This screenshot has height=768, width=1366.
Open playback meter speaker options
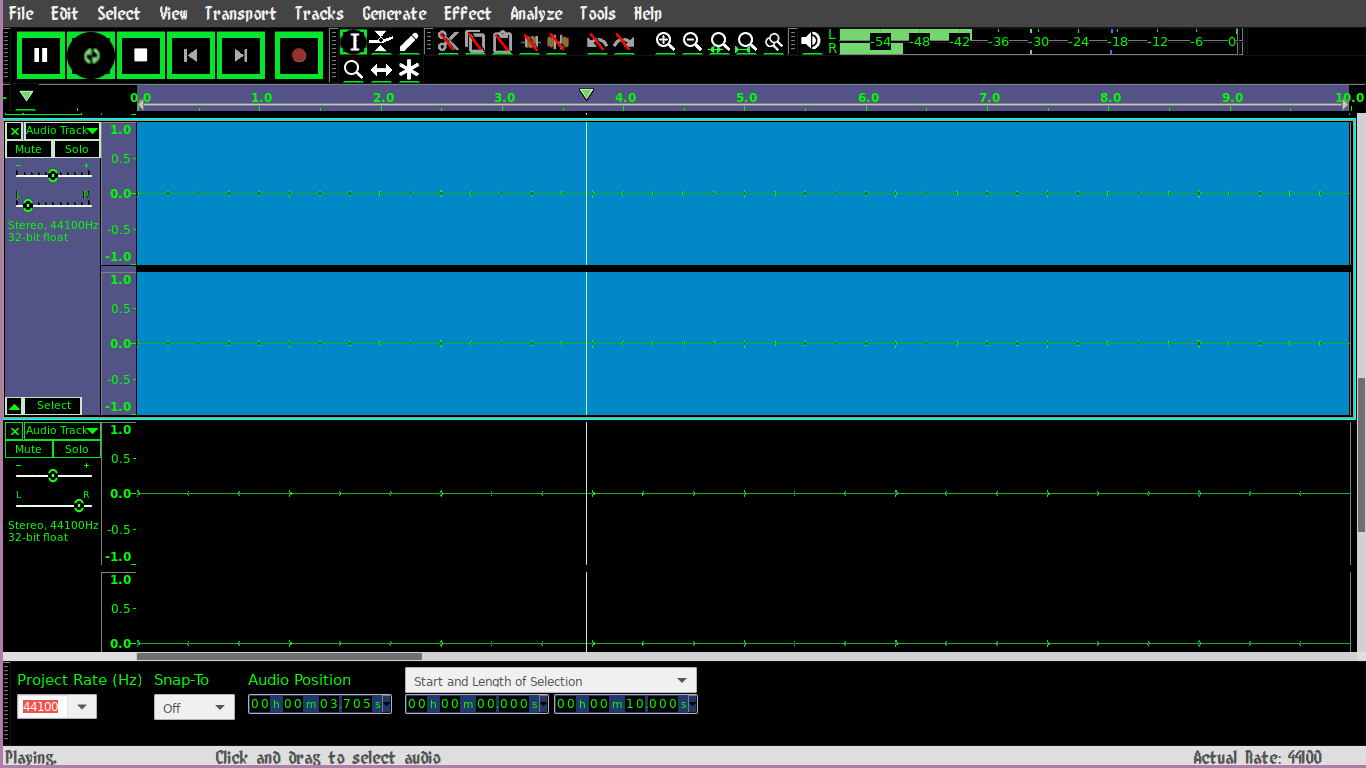[x=811, y=41]
